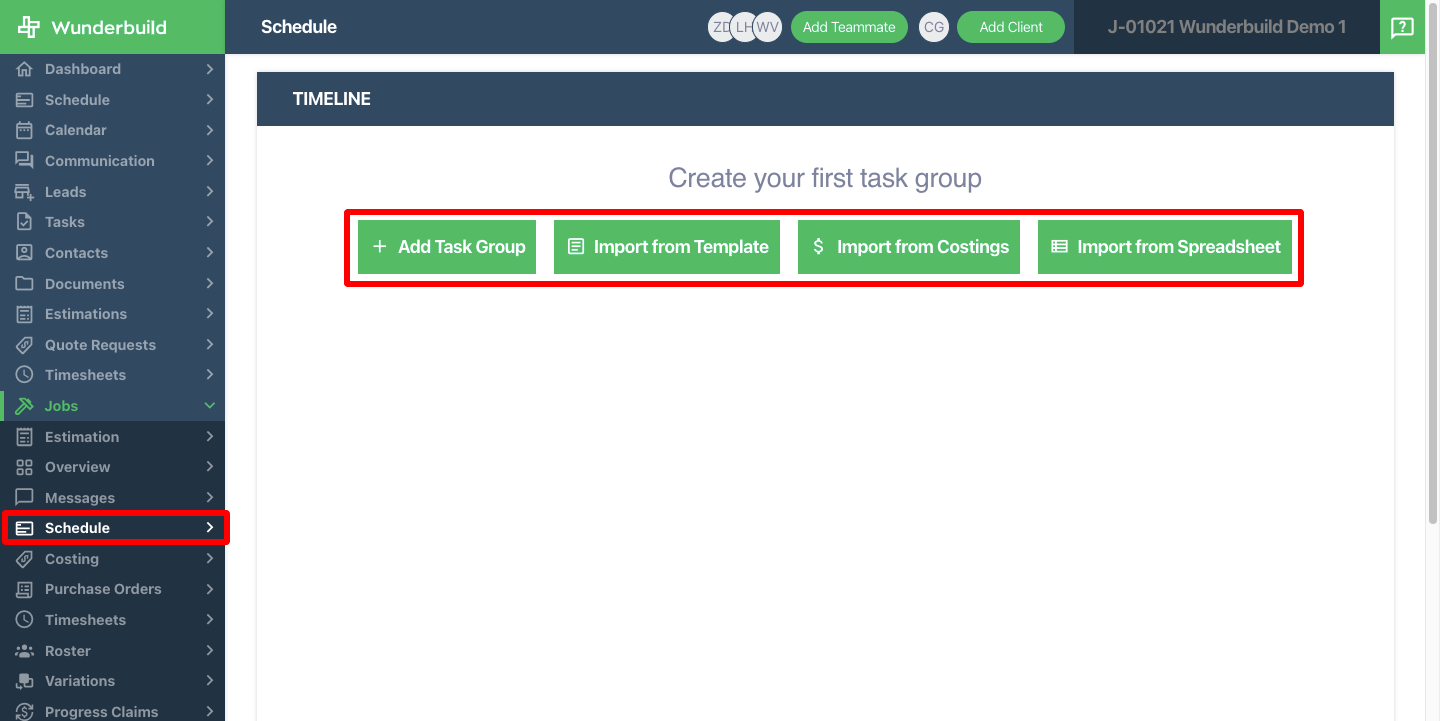Screen dimensions: 1440x721
Task: Open Documents in the sidebar
Action: pos(112,284)
